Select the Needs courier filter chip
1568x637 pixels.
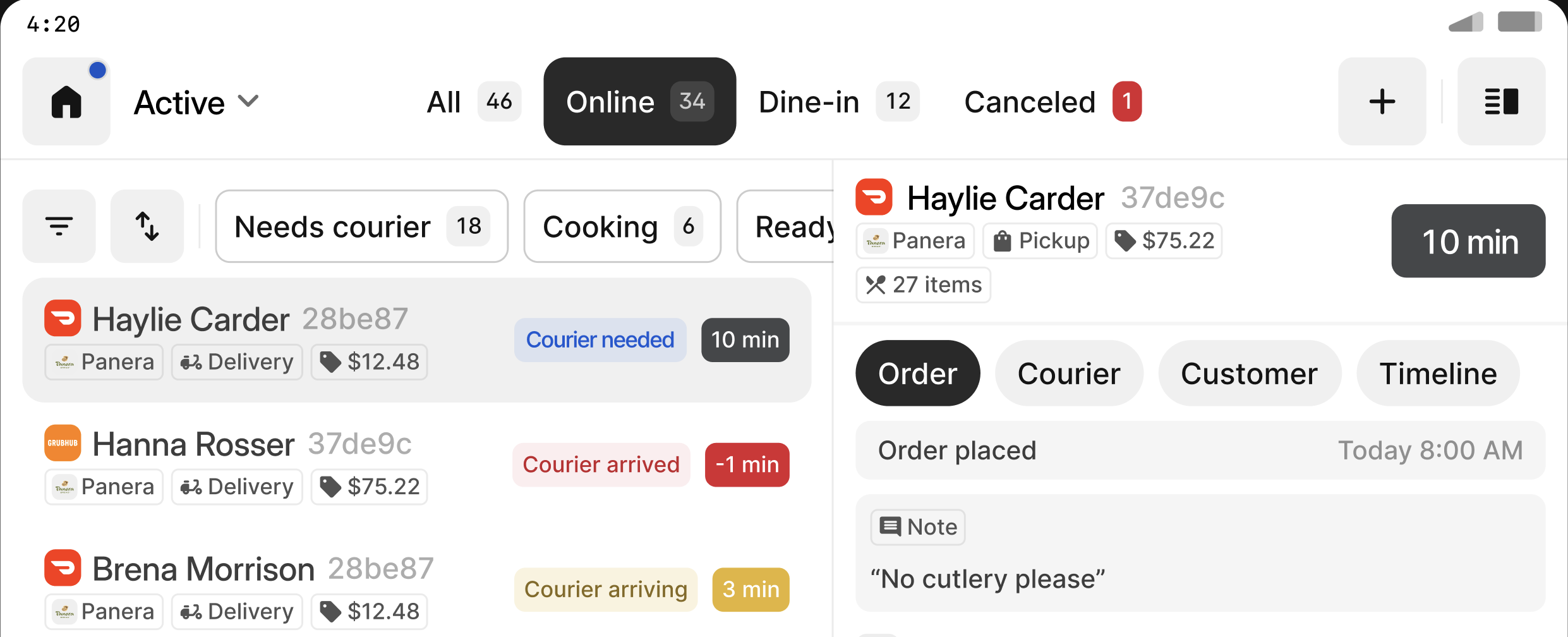(361, 226)
